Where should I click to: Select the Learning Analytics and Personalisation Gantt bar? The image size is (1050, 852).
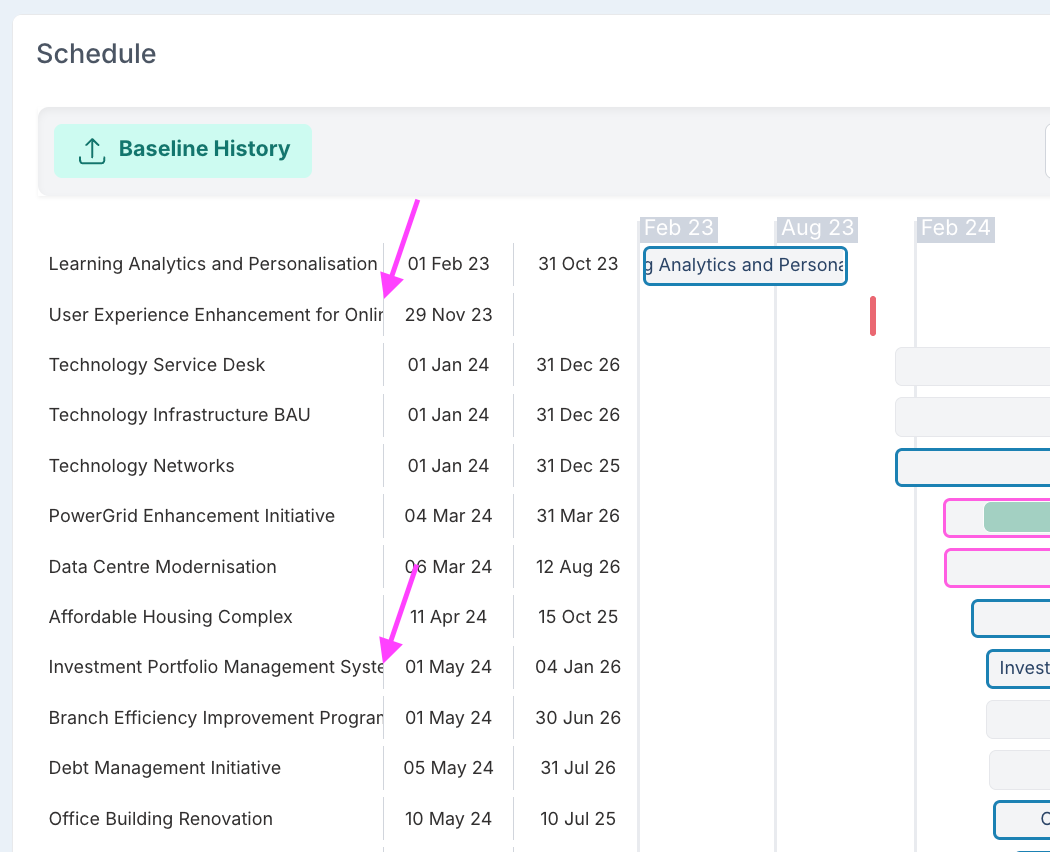point(745,266)
